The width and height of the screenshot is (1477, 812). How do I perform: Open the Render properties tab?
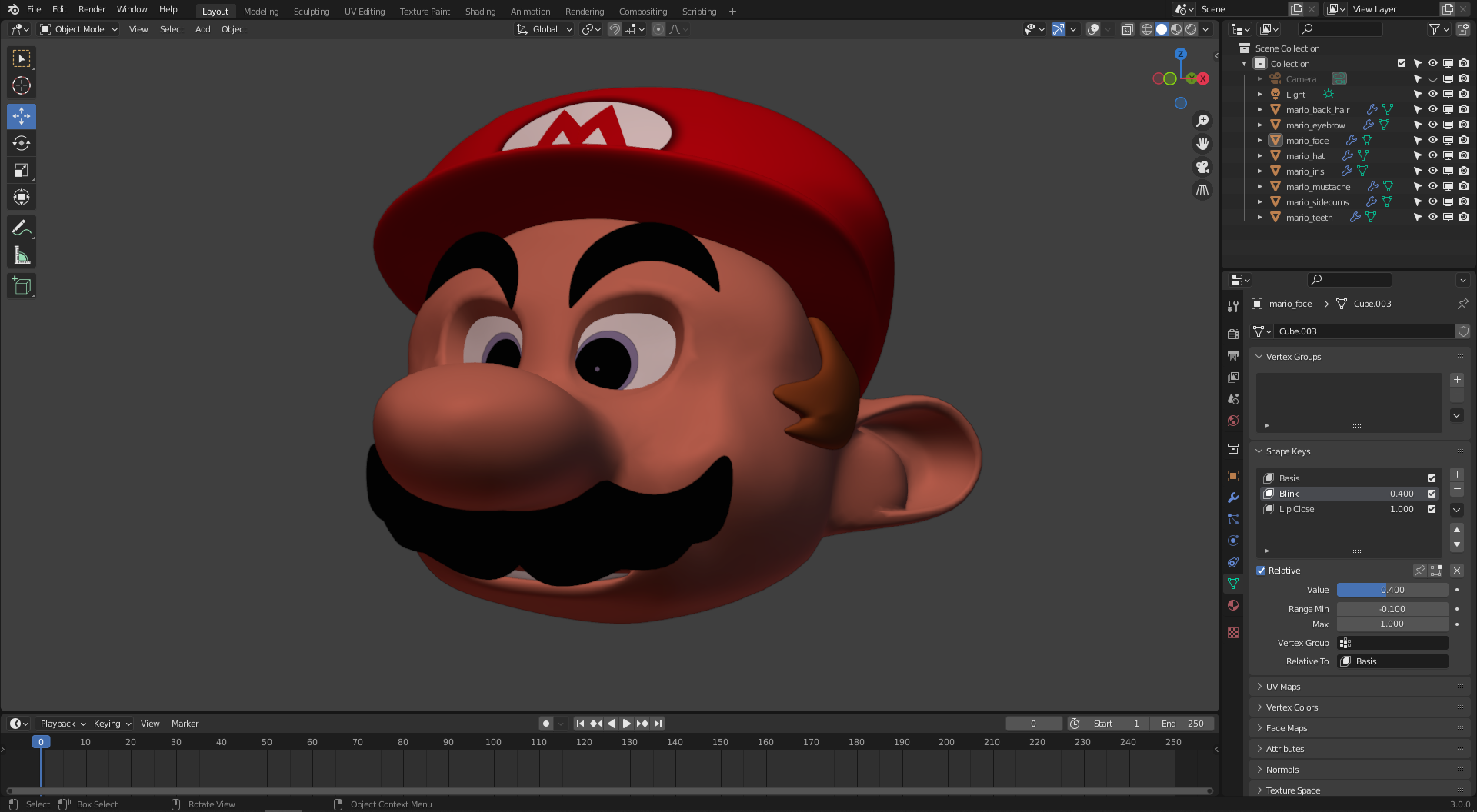pyautogui.click(x=1233, y=334)
